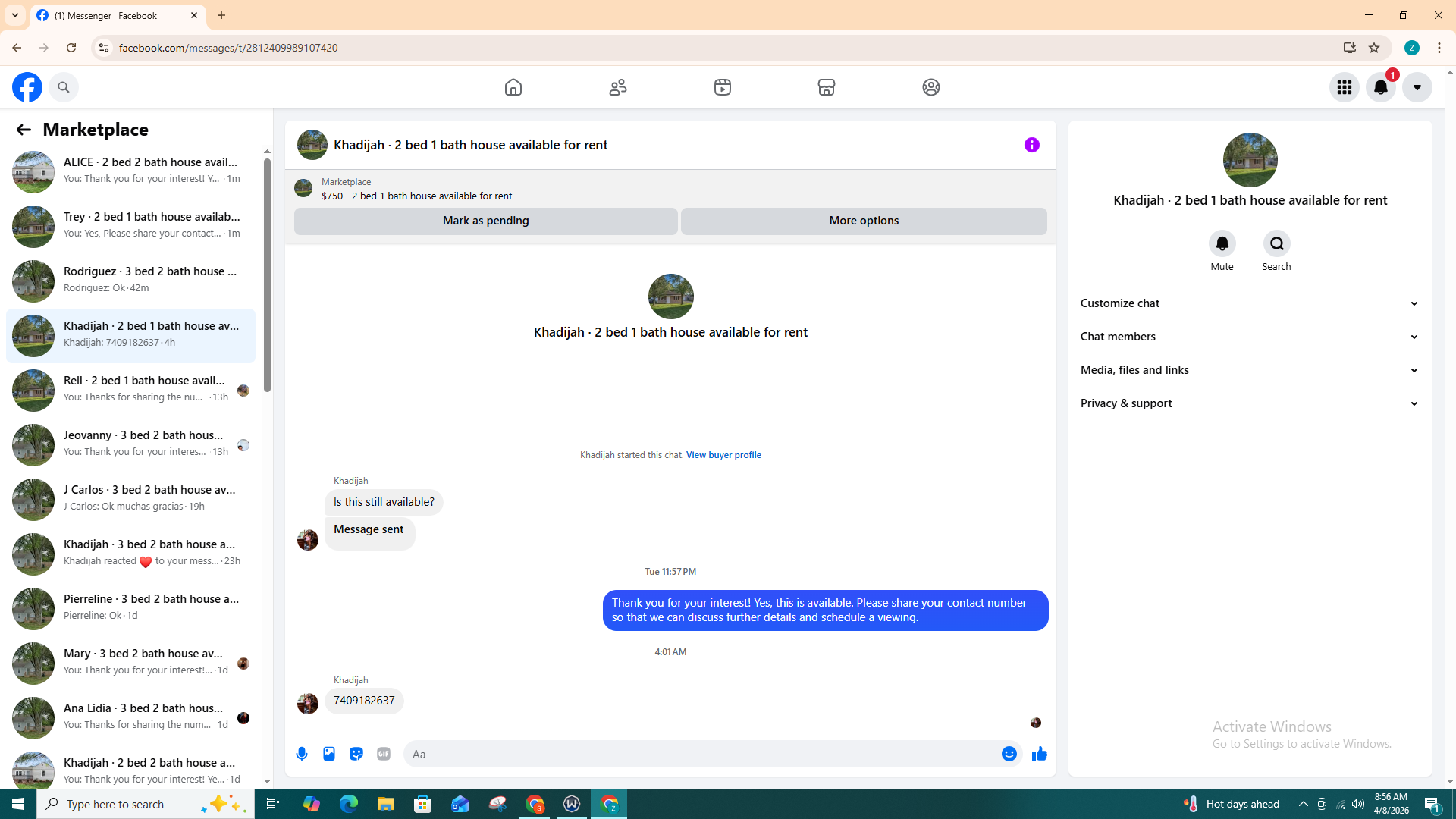The height and width of the screenshot is (819, 1456).
Task: Click the Mark as pending button
Action: 485,221
